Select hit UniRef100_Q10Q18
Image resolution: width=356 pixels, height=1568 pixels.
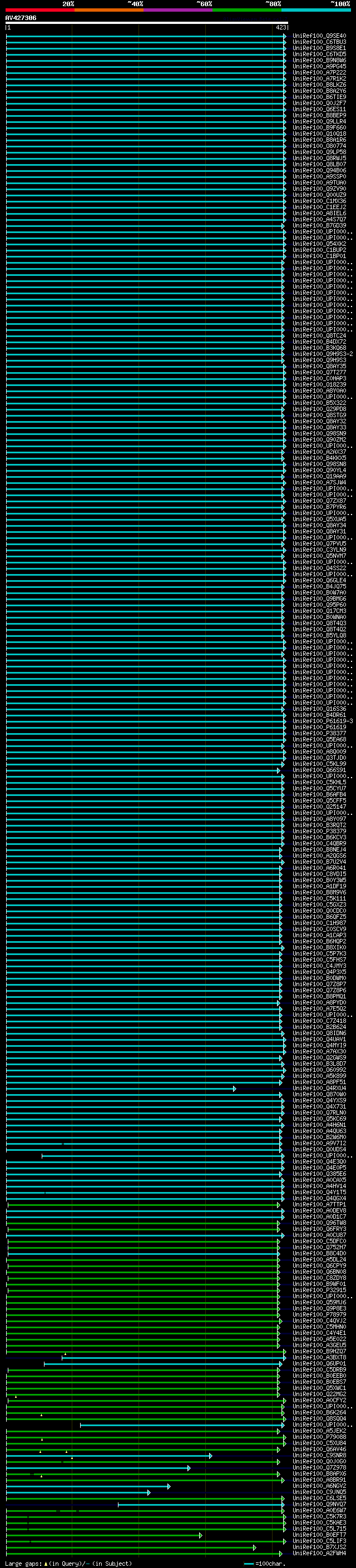pos(319,134)
